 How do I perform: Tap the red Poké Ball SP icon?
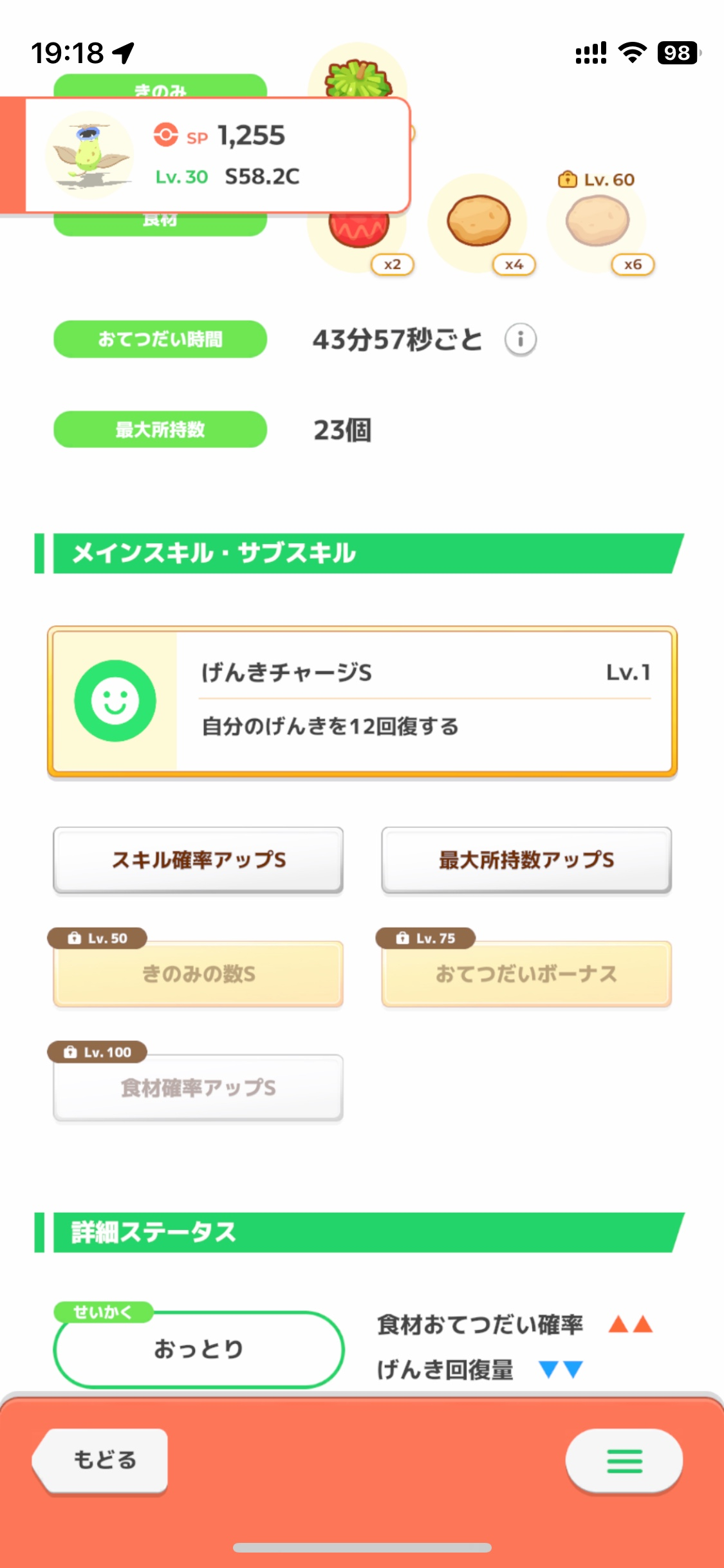(166, 135)
